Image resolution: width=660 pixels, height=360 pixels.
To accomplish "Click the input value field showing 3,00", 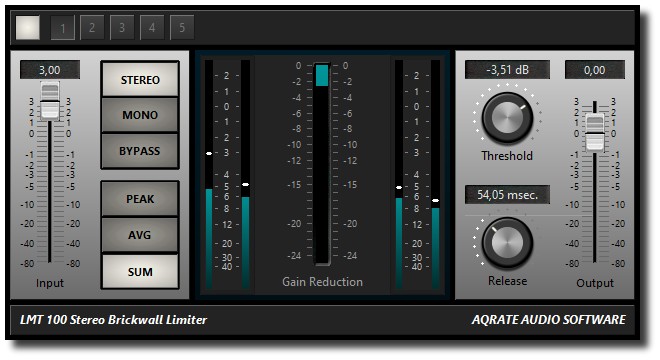I will 50,70.
